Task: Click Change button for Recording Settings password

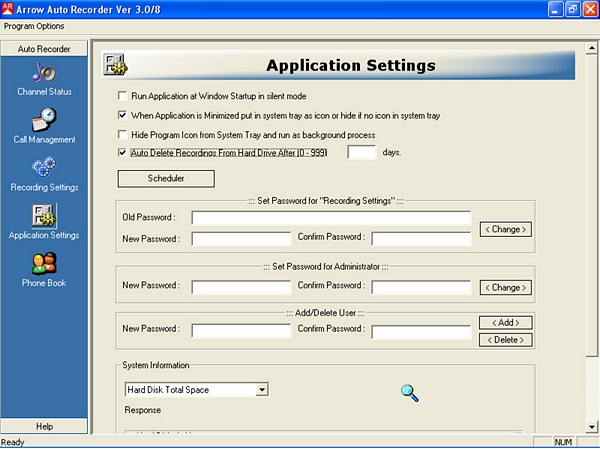Action: 505,229
